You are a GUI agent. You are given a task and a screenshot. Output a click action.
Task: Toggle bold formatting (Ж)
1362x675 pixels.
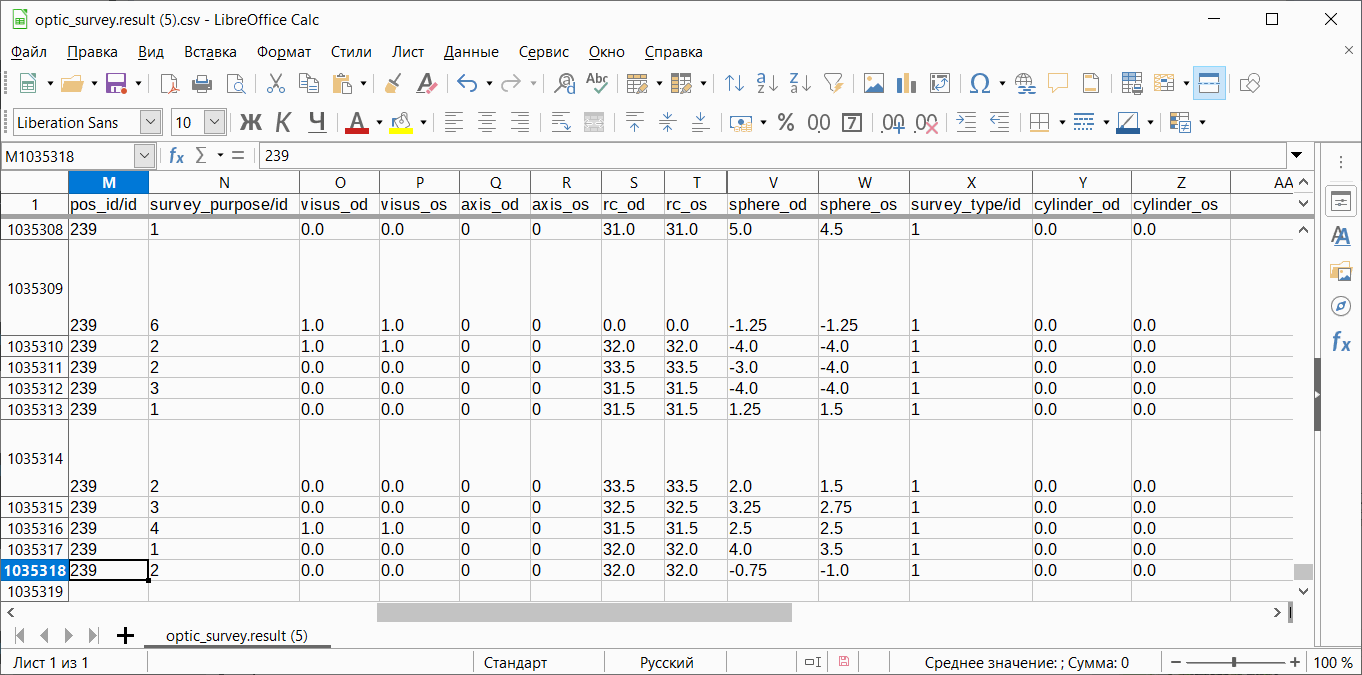(250, 122)
